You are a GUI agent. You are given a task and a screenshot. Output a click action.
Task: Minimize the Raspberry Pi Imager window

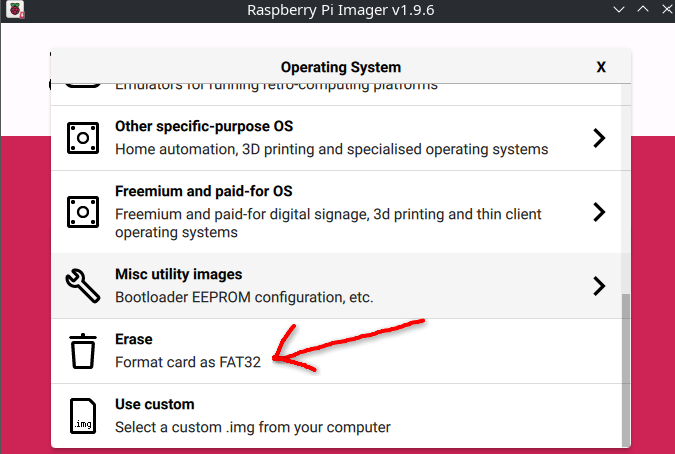619,9
